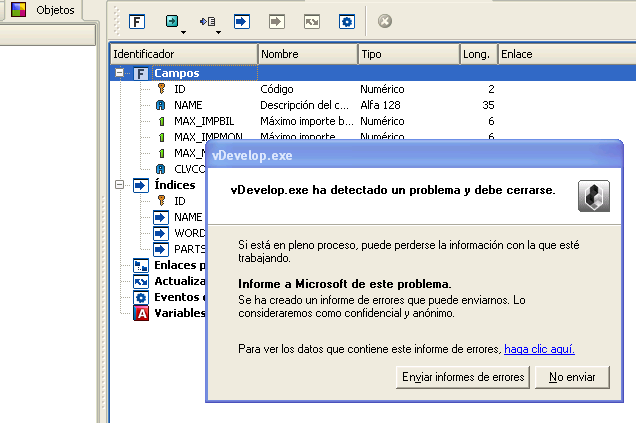Click the arrow-with-list toolbar icon

[207, 21]
